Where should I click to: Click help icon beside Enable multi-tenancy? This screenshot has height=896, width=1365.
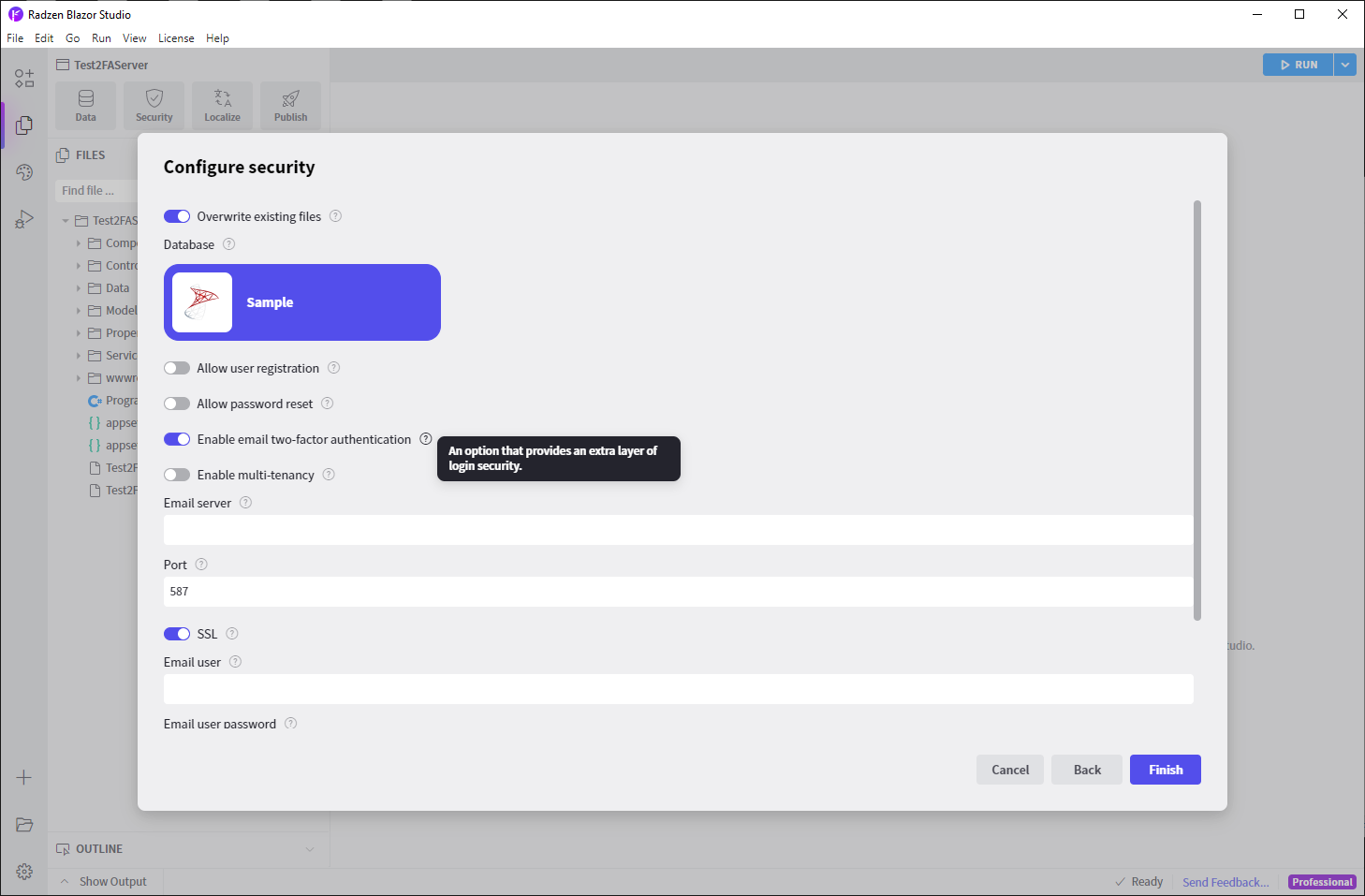(329, 475)
